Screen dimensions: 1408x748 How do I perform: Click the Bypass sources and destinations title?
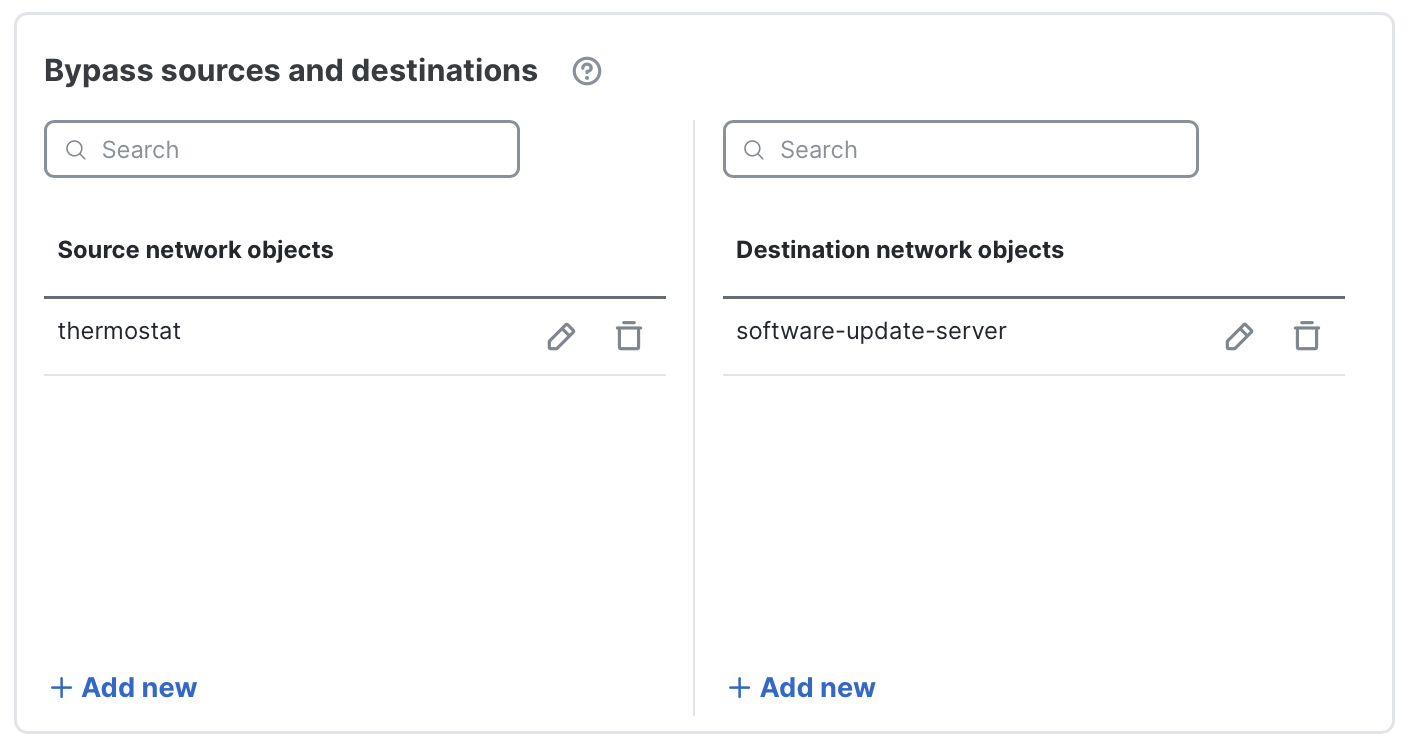click(x=290, y=70)
